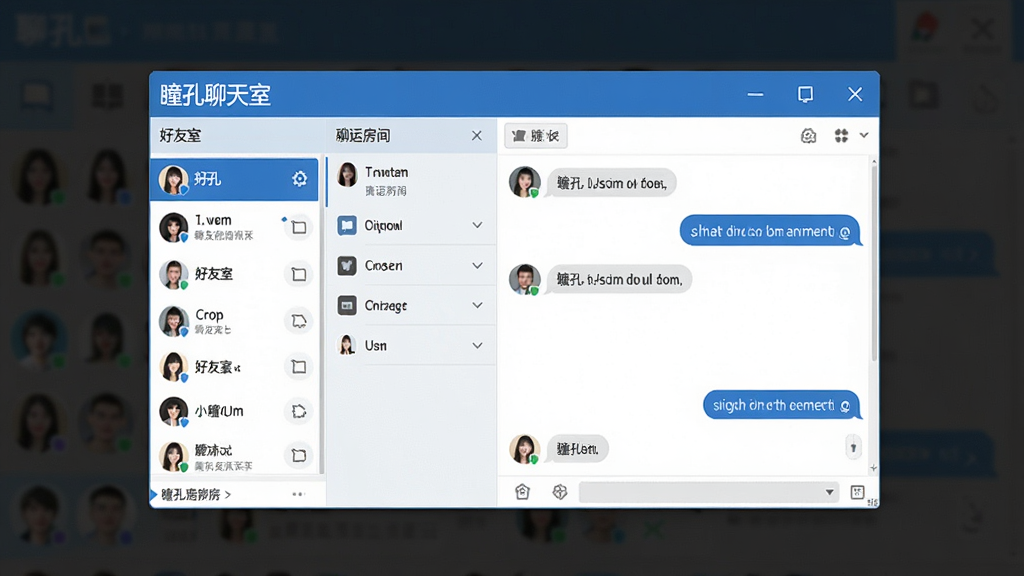Click the square icon beside 好友室 contact row
Screen dimensions: 1024x576
click(x=299, y=274)
